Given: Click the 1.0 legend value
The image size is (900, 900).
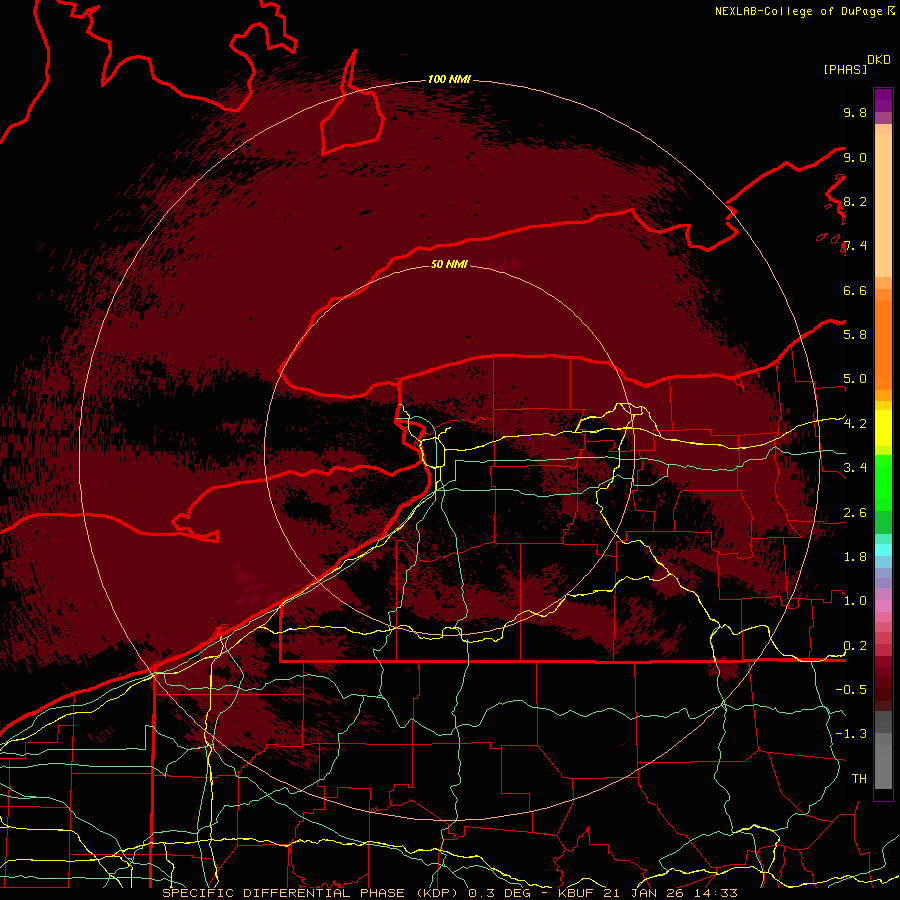Looking at the screenshot, I should (855, 601).
